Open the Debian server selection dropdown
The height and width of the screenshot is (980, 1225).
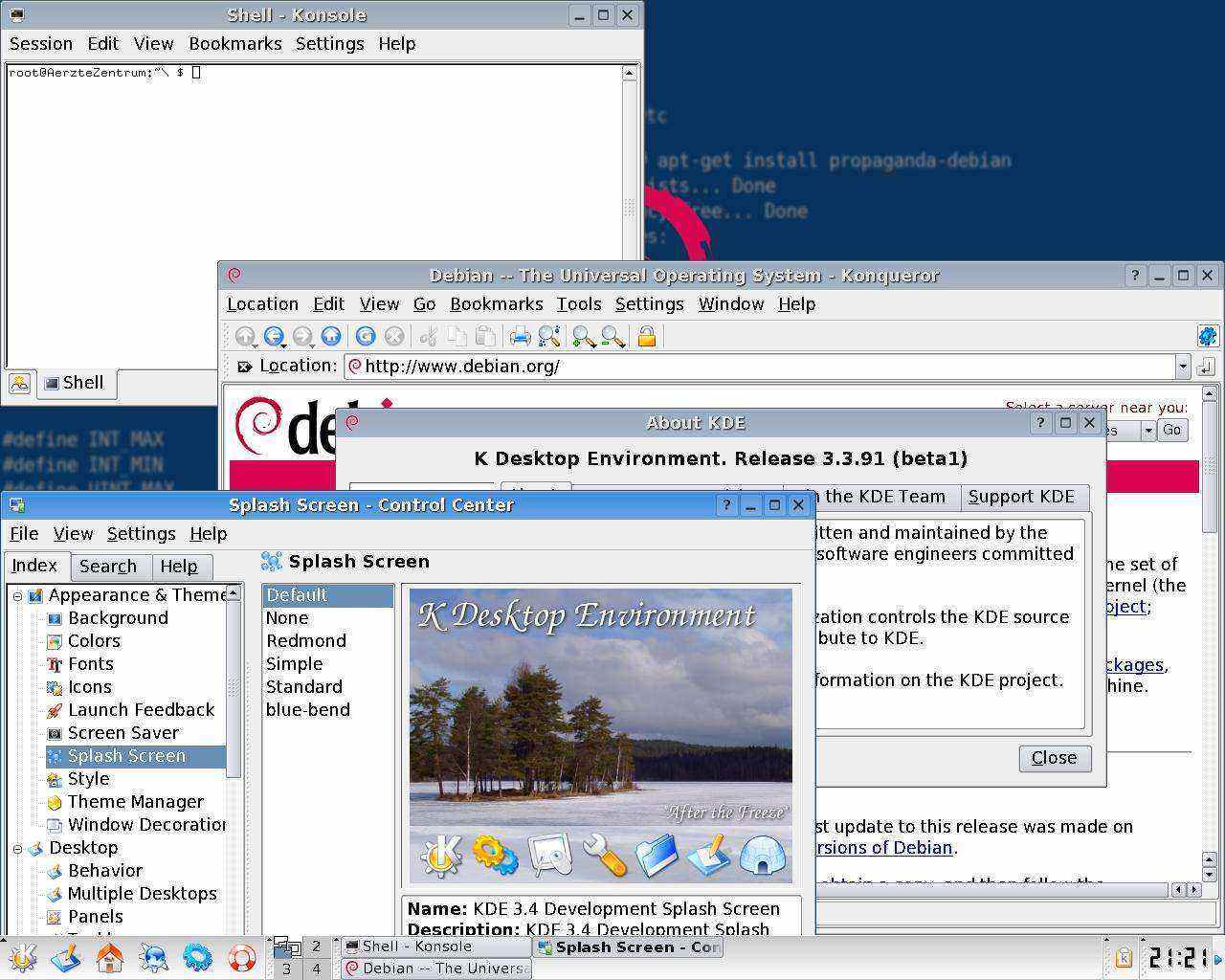tap(1147, 431)
